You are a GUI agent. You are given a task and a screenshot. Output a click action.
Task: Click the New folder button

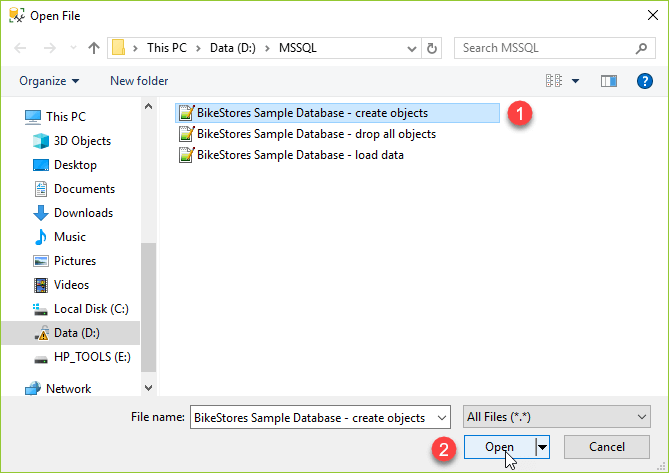(139, 81)
